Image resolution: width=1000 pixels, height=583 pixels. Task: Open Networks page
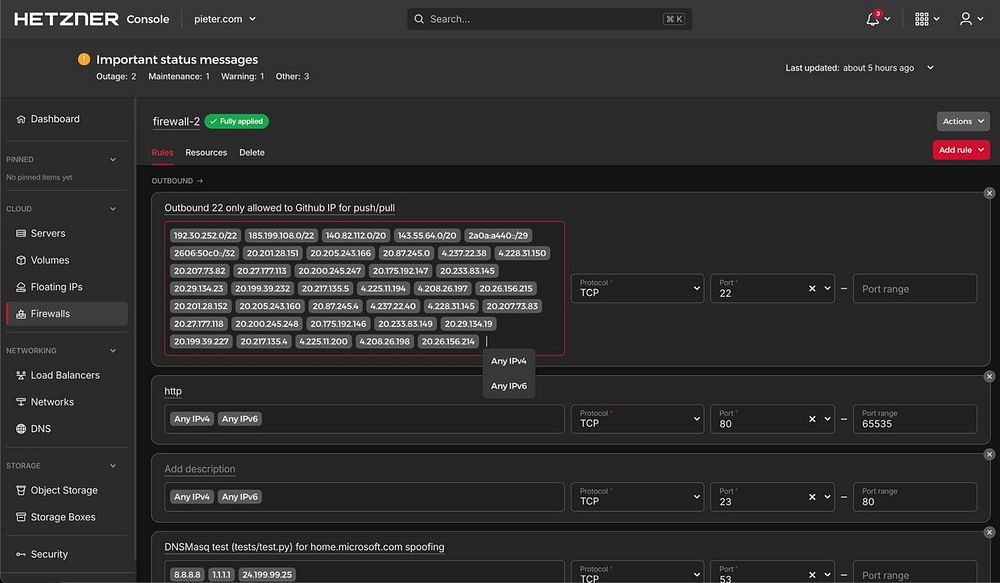(67, 402)
